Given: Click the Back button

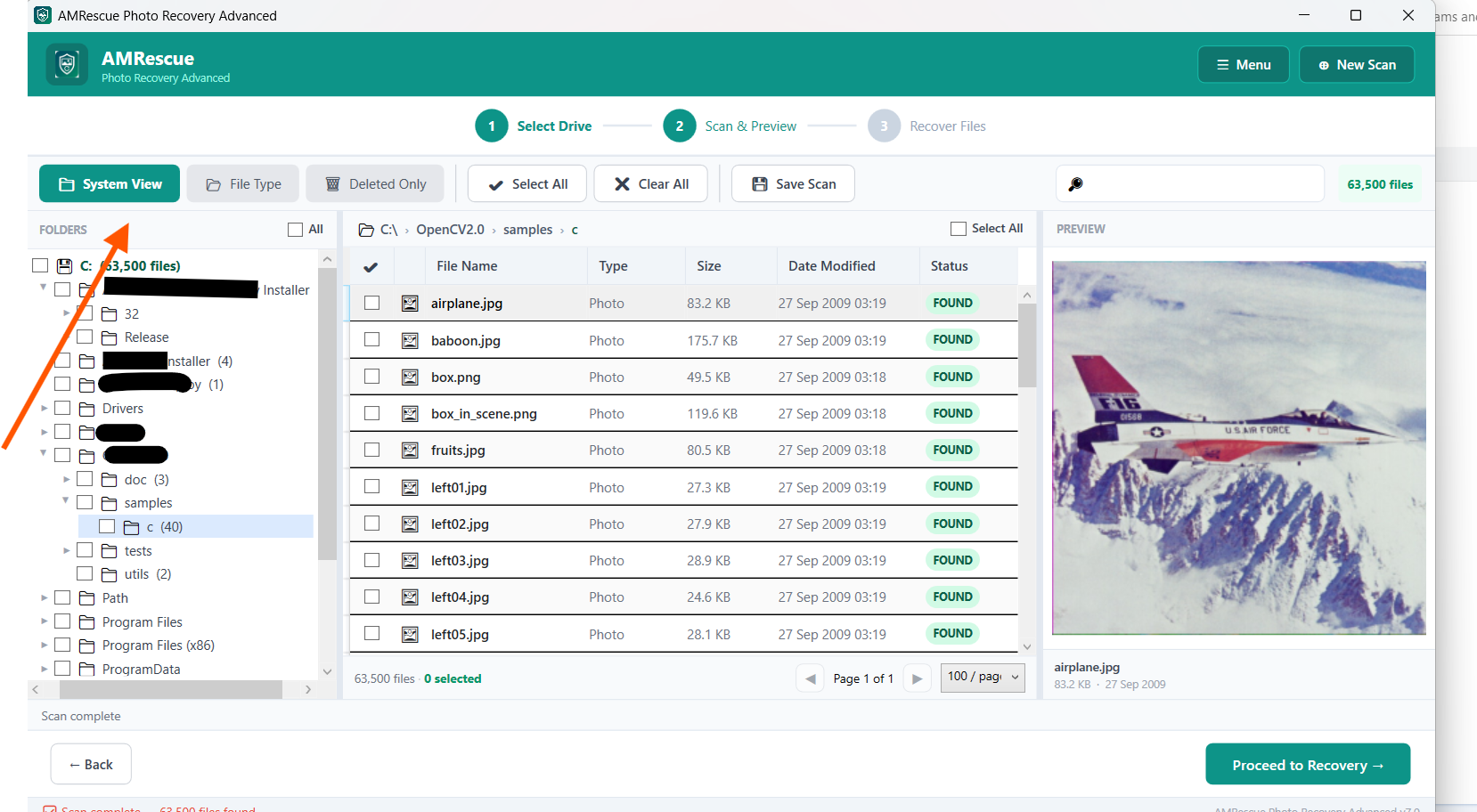Looking at the screenshot, I should (91, 764).
